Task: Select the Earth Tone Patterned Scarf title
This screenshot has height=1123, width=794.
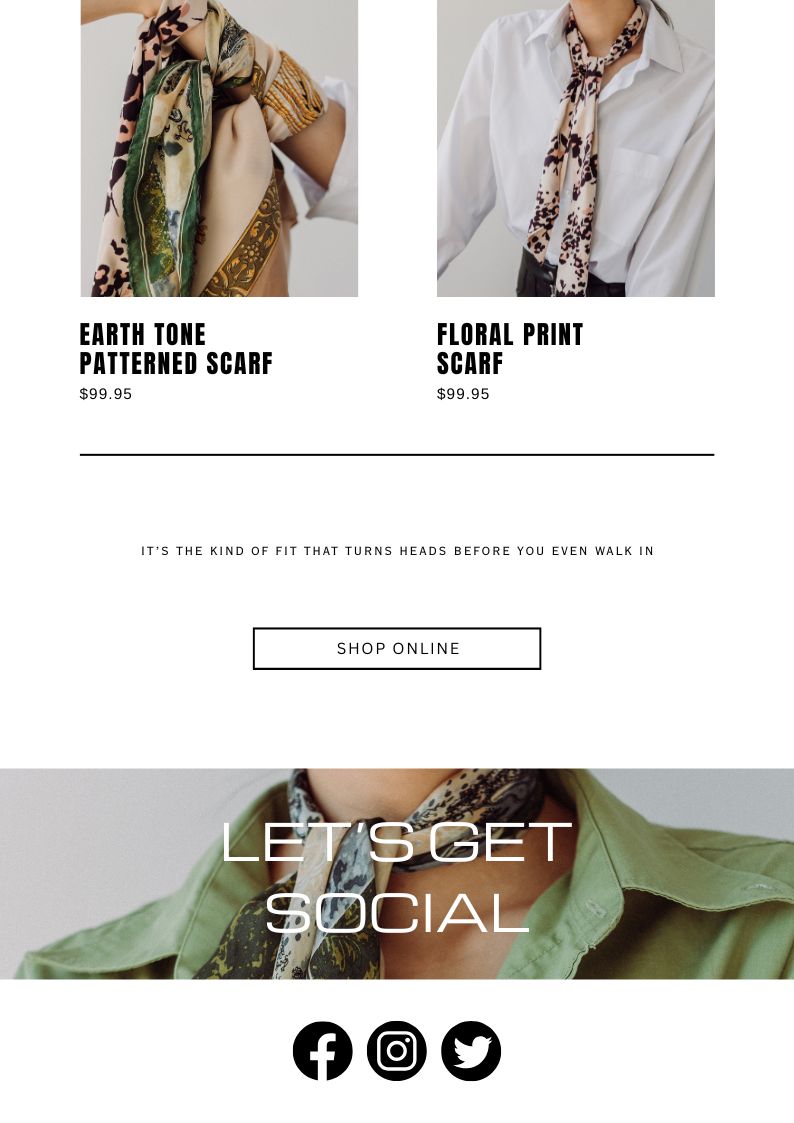Action: click(176, 349)
